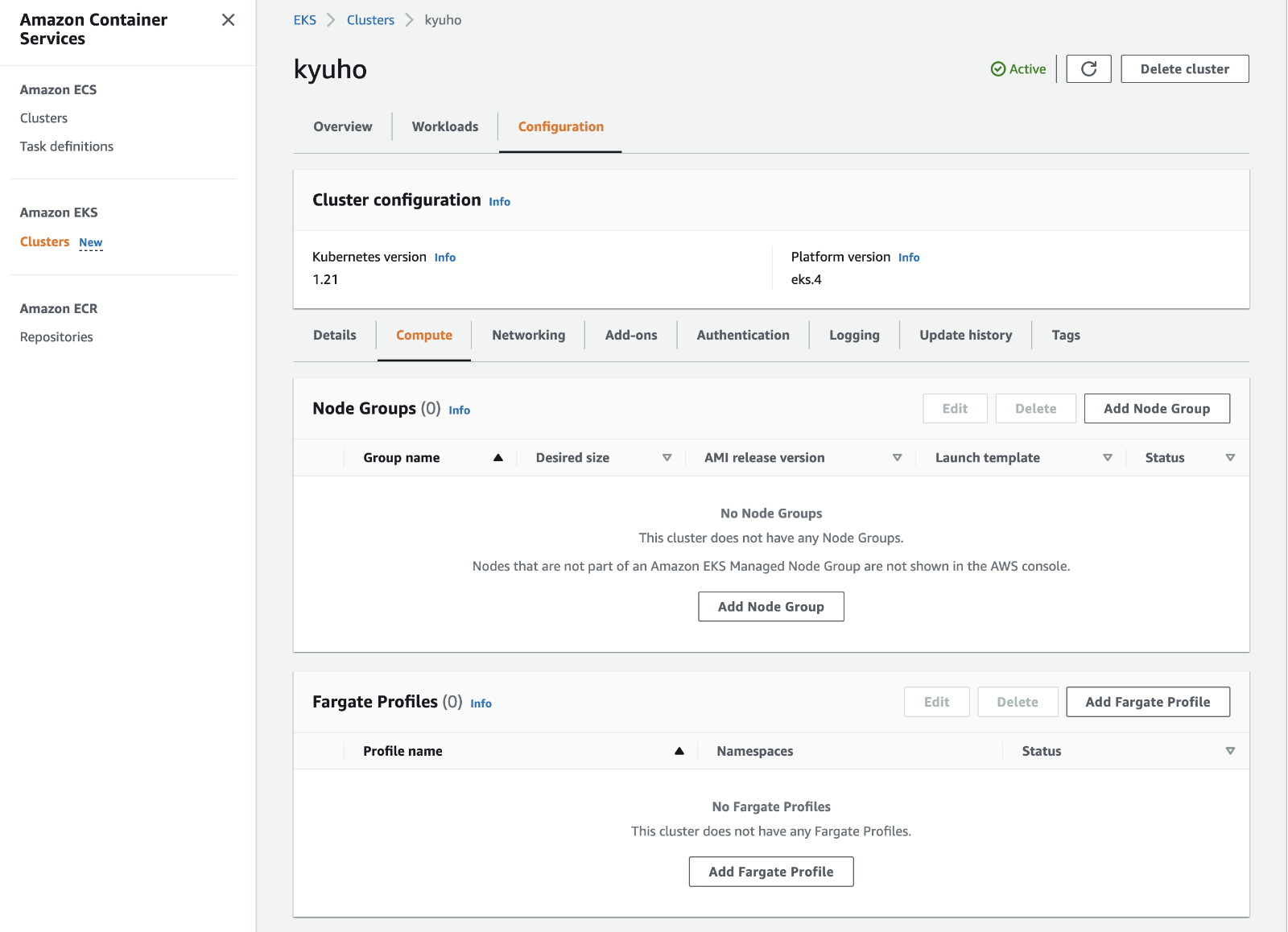
Task: Click Add Fargate Profile in empty table
Action: tap(771, 872)
